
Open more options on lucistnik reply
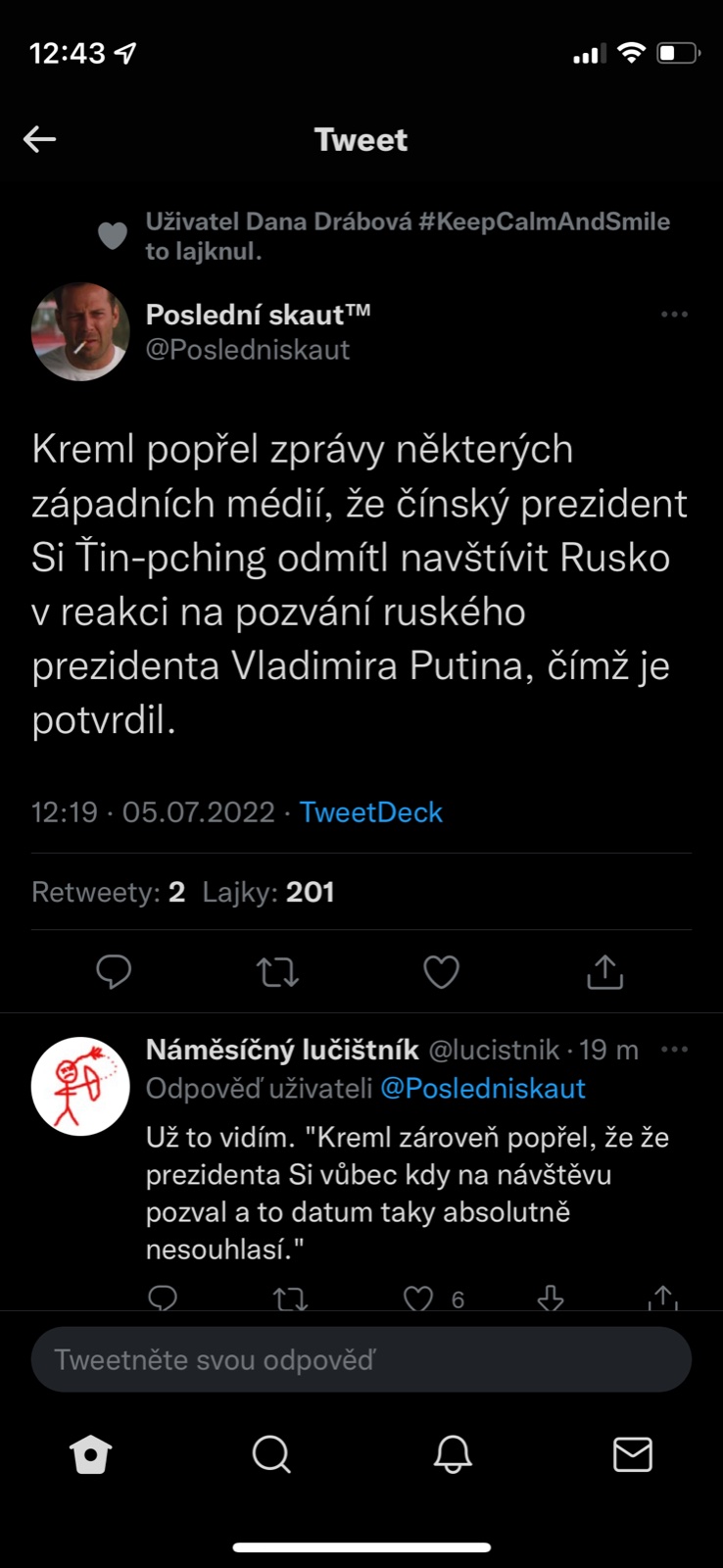tap(674, 1050)
